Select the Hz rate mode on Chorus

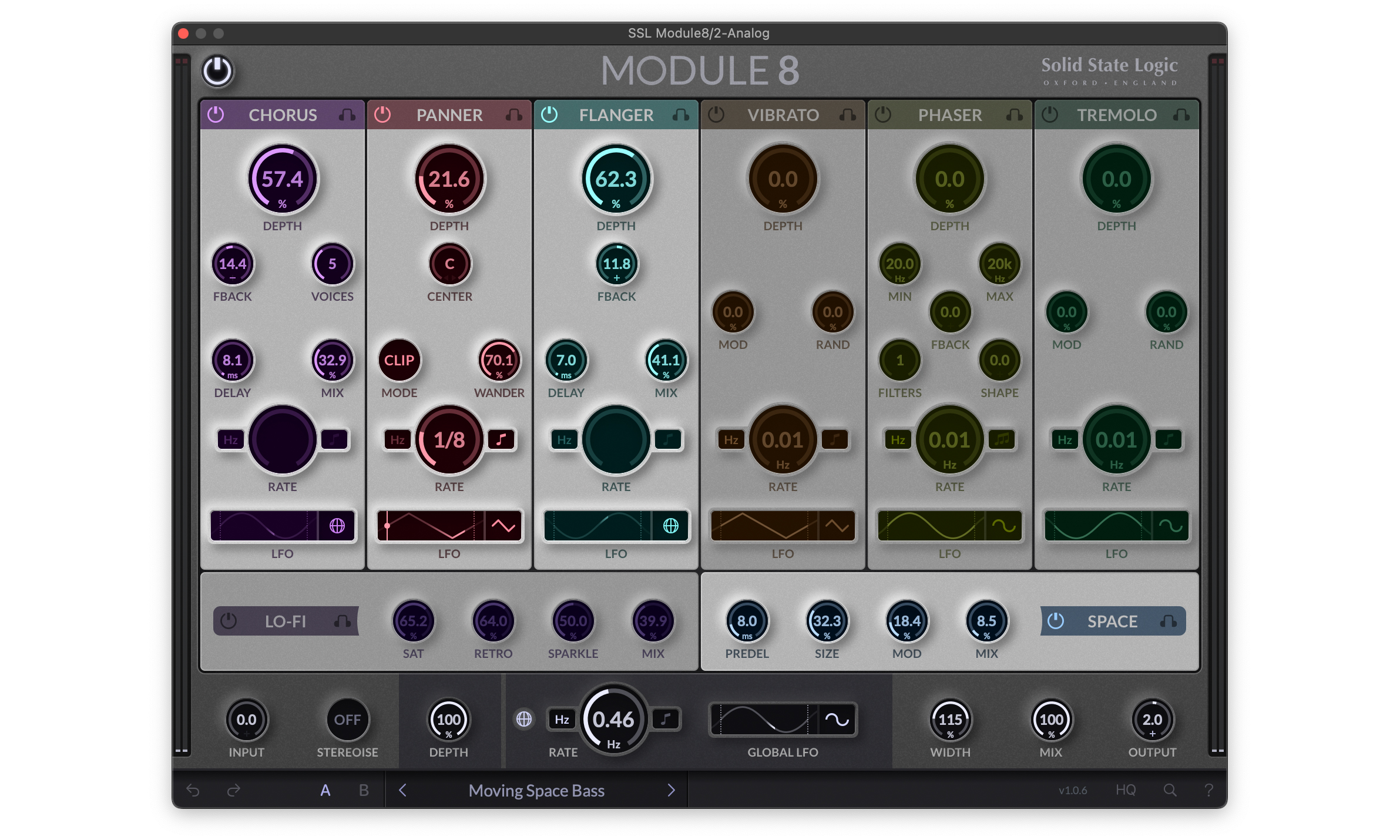[x=231, y=439]
